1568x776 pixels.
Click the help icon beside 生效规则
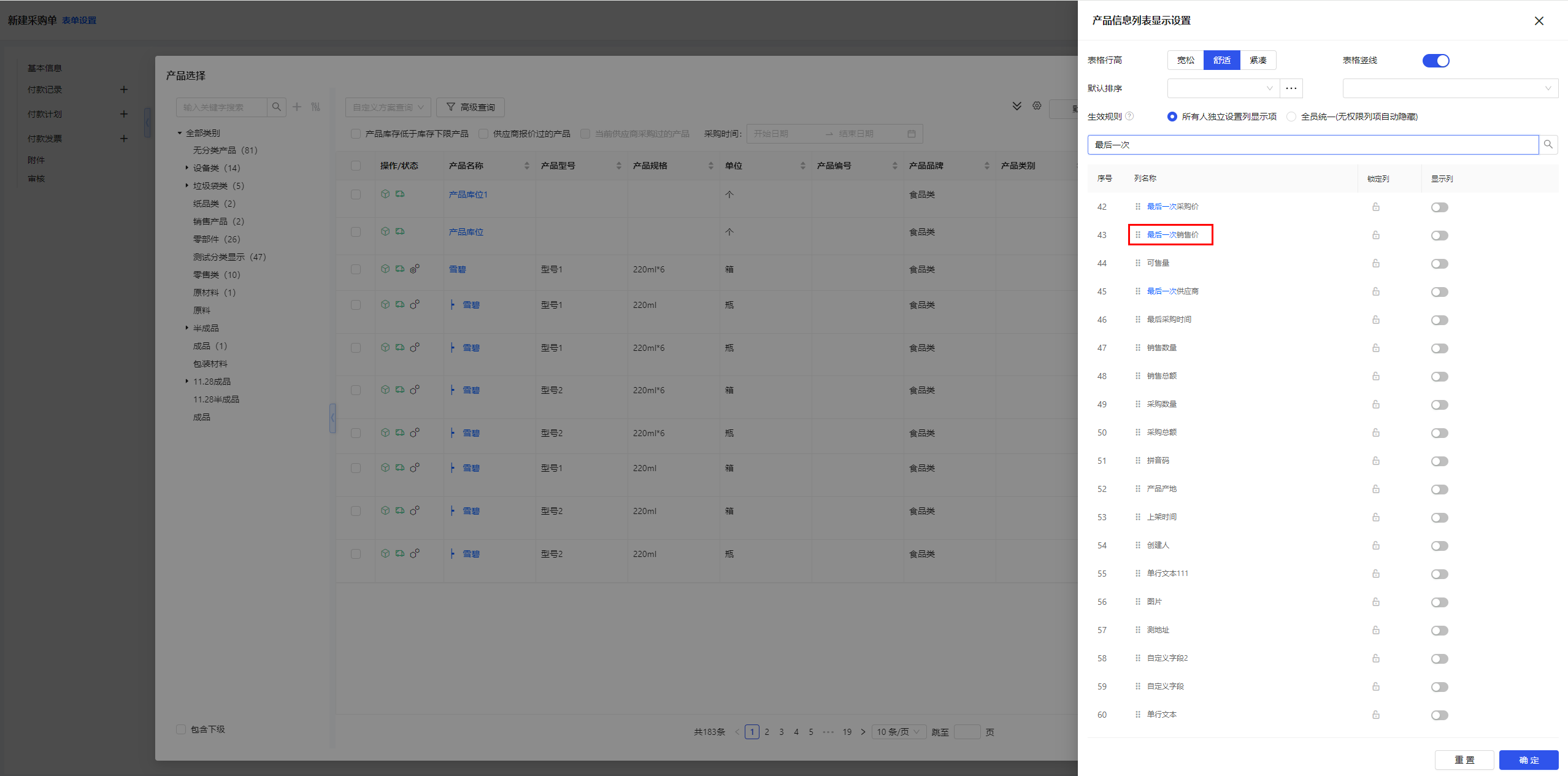[x=1129, y=117]
